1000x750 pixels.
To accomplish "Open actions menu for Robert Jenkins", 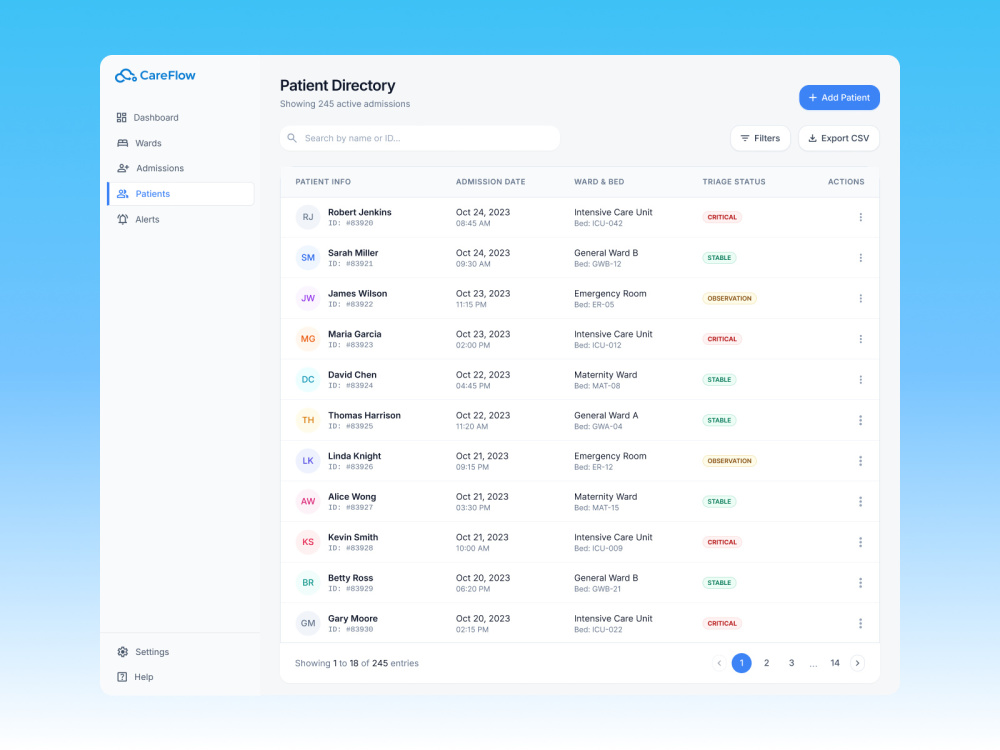I will (x=860, y=217).
